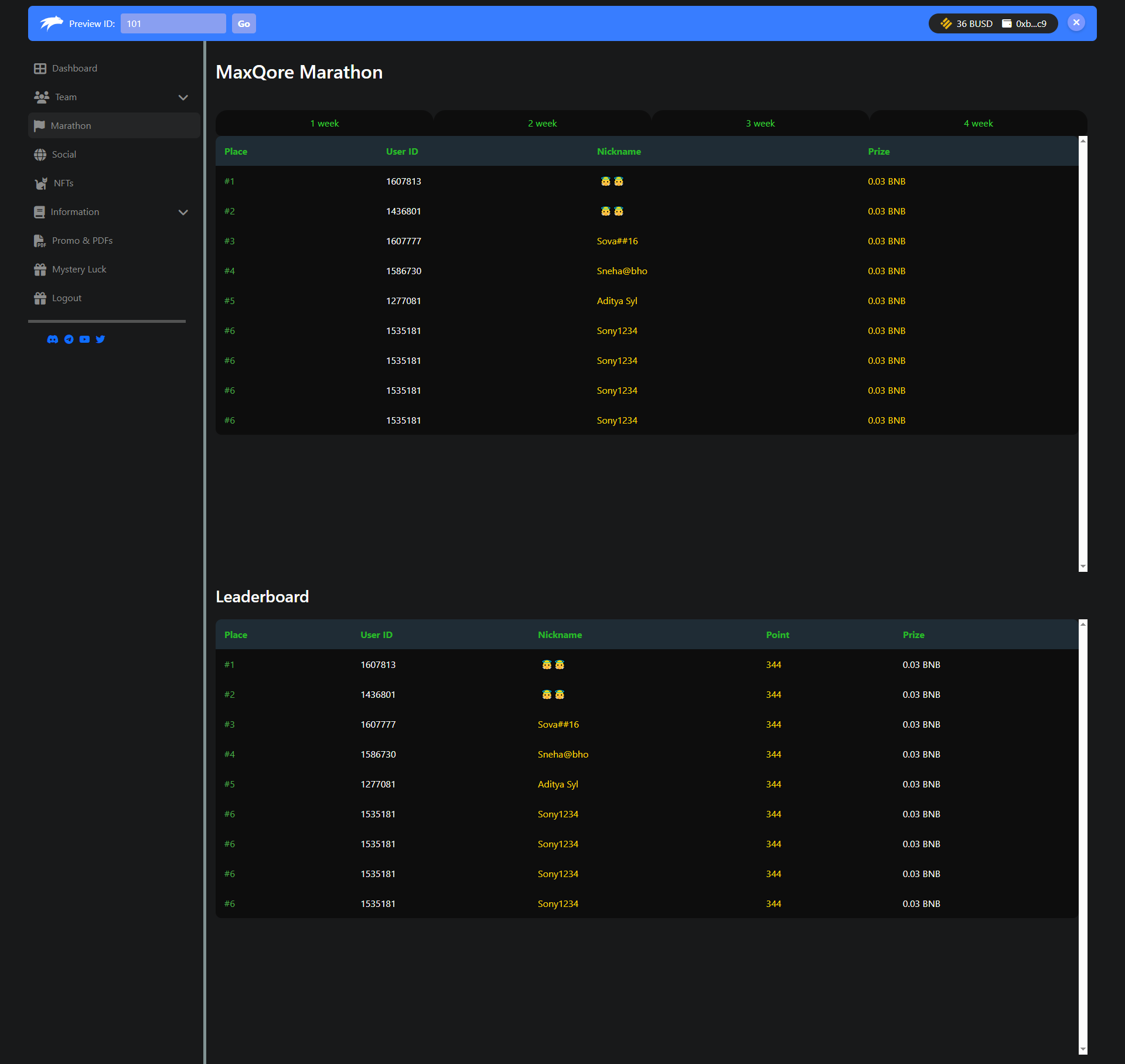Image resolution: width=1125 pixels, height=1064 pixels.
Task: Click the Go button
Action: tap(244, 23)
